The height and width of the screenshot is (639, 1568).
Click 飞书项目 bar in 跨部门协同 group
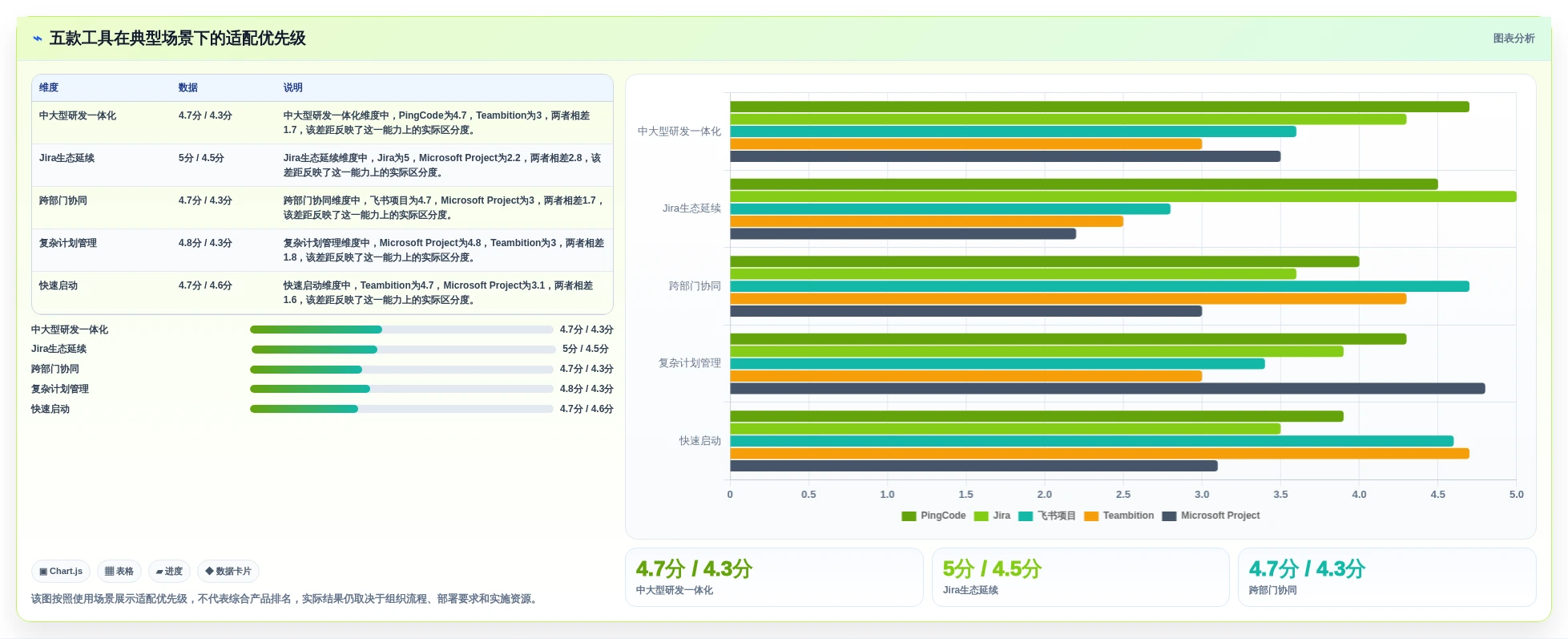point(1099,286)
